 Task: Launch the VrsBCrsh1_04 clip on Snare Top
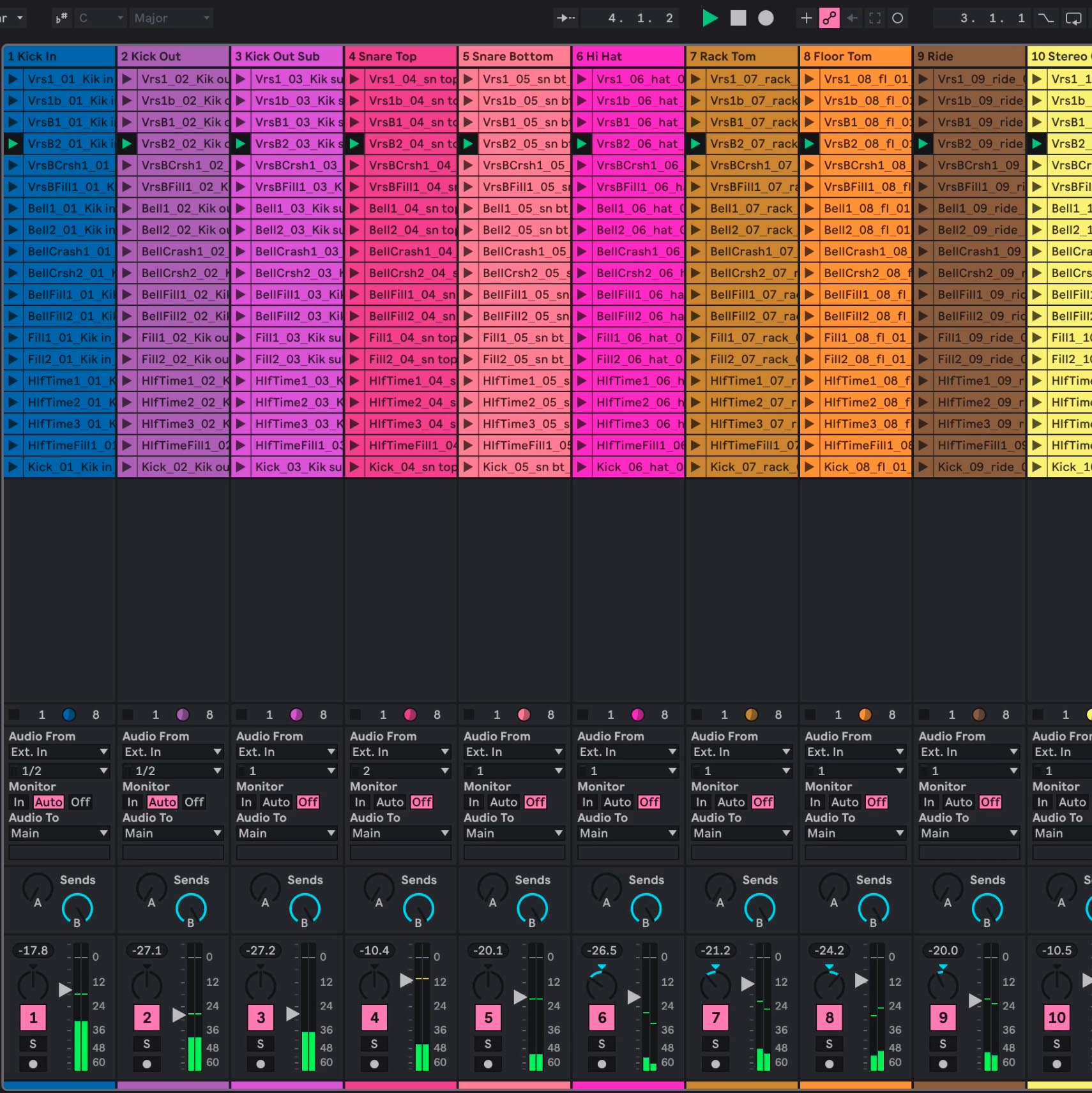(354, 165)
